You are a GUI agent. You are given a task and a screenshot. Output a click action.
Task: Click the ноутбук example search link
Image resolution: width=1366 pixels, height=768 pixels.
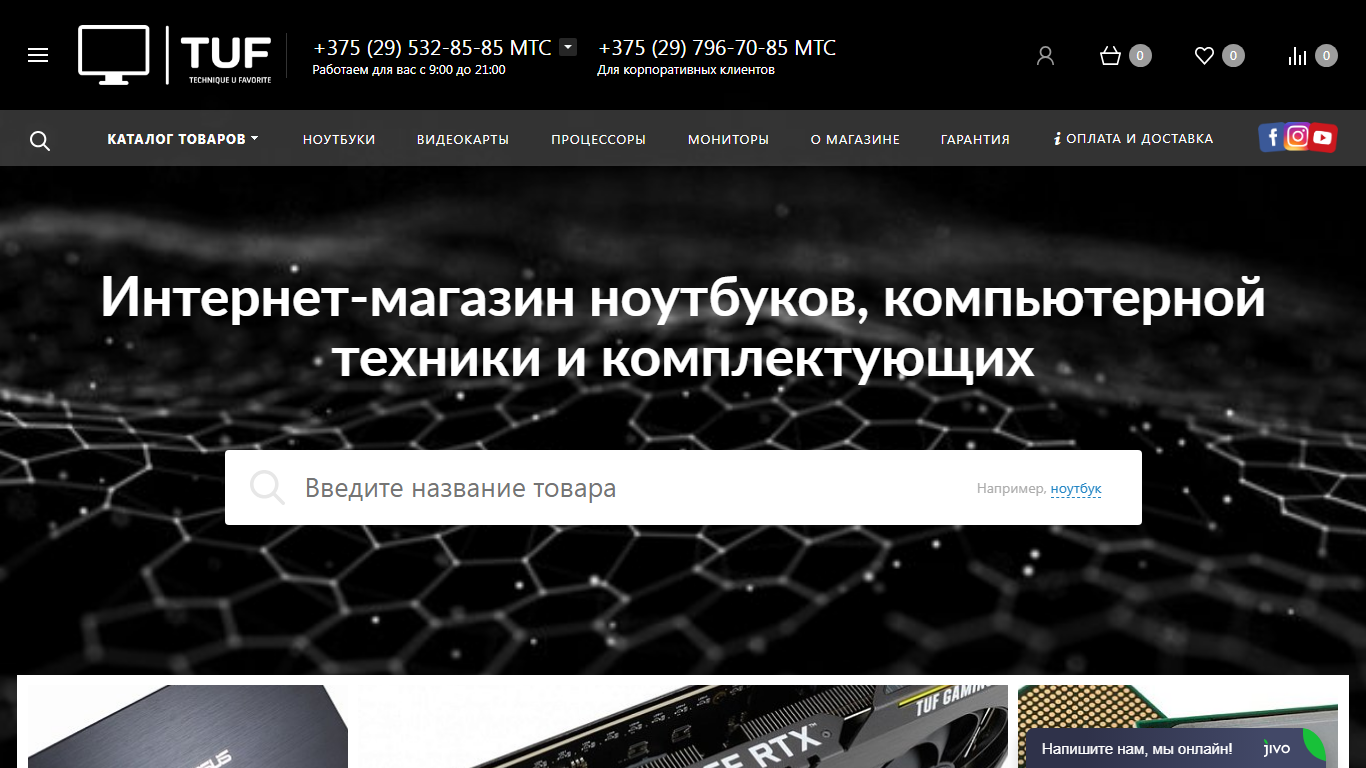click(x=1076, y=489)
